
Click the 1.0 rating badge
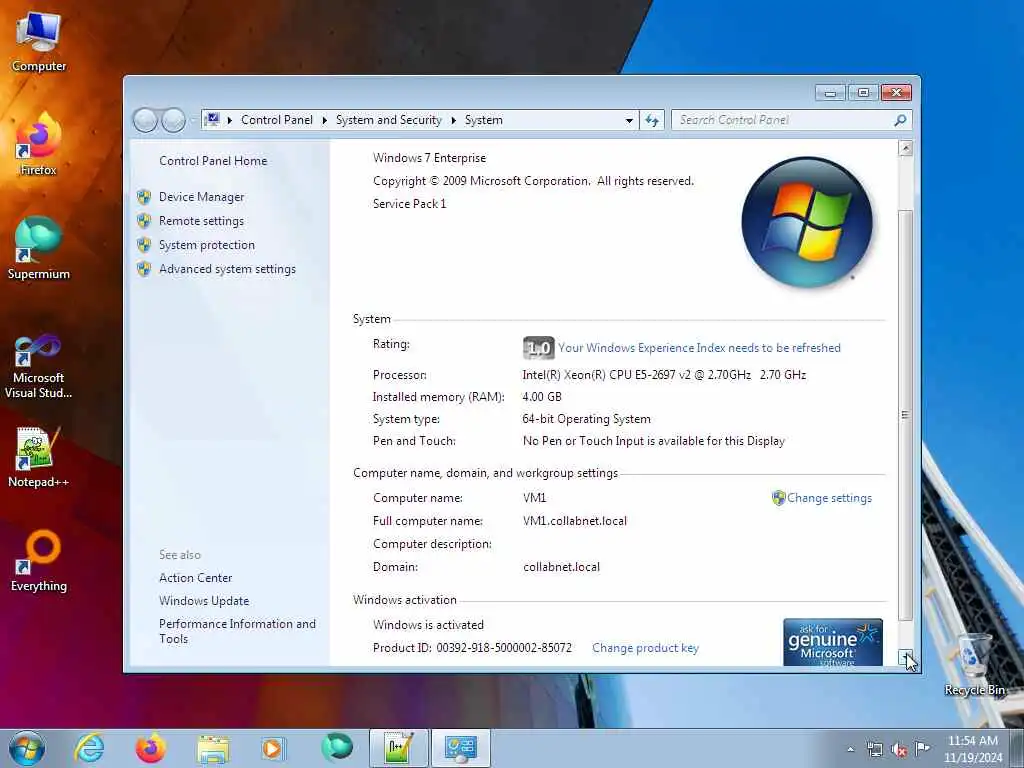pos(539,348)
